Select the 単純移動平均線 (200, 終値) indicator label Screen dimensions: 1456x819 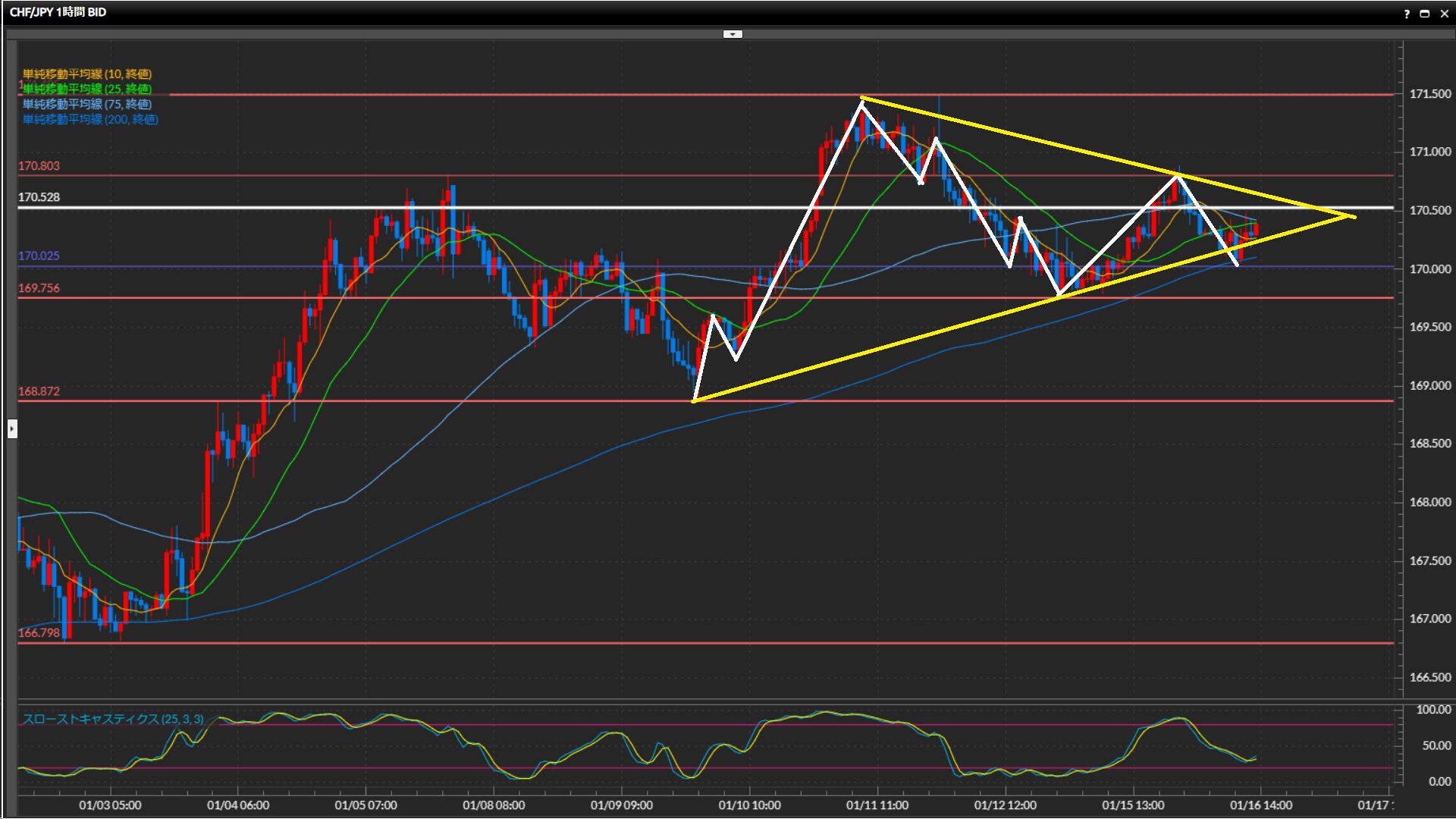click(89, 119)
